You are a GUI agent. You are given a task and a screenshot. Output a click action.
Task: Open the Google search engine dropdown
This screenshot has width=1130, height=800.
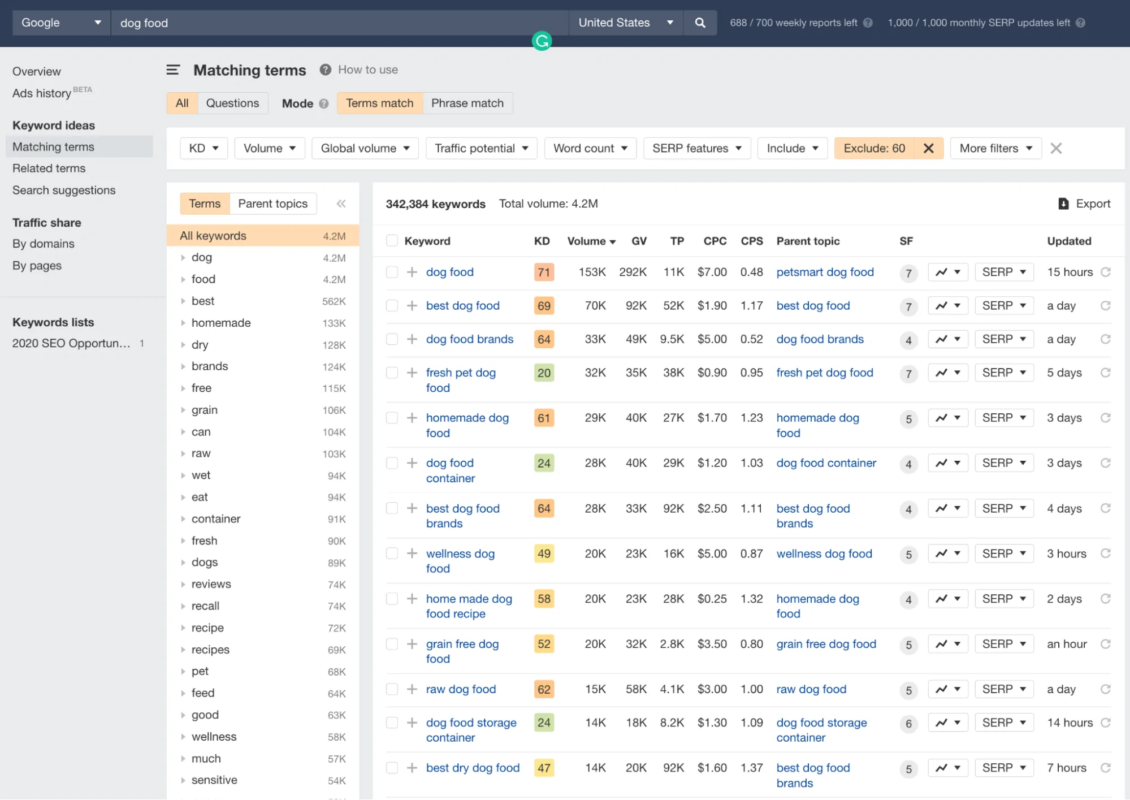point(61,23)
